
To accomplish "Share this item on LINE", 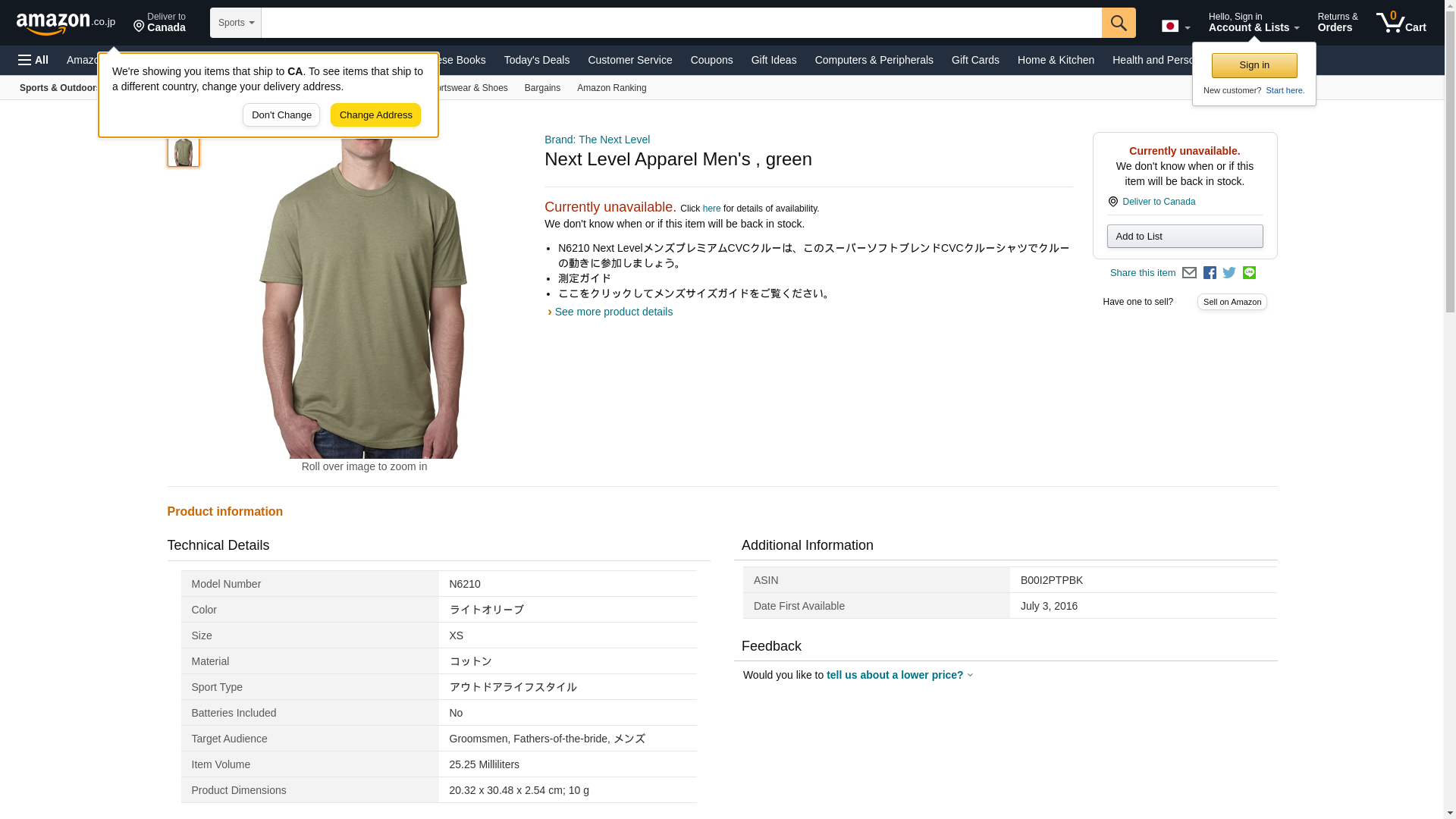I will pos(1249,273).
